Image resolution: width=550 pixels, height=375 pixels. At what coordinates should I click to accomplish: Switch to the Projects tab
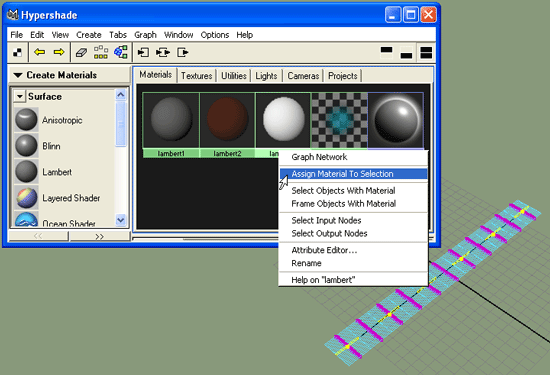coord(343,76)
